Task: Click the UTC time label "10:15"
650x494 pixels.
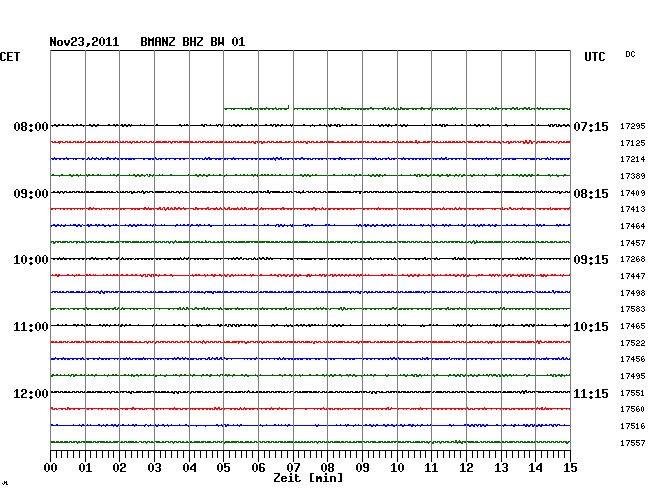Action: pos(591,327)
